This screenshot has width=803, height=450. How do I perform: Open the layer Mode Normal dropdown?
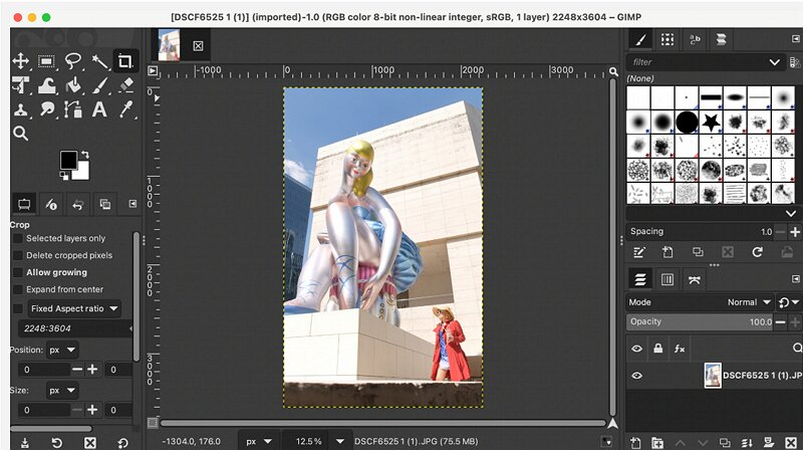point(700,302)
